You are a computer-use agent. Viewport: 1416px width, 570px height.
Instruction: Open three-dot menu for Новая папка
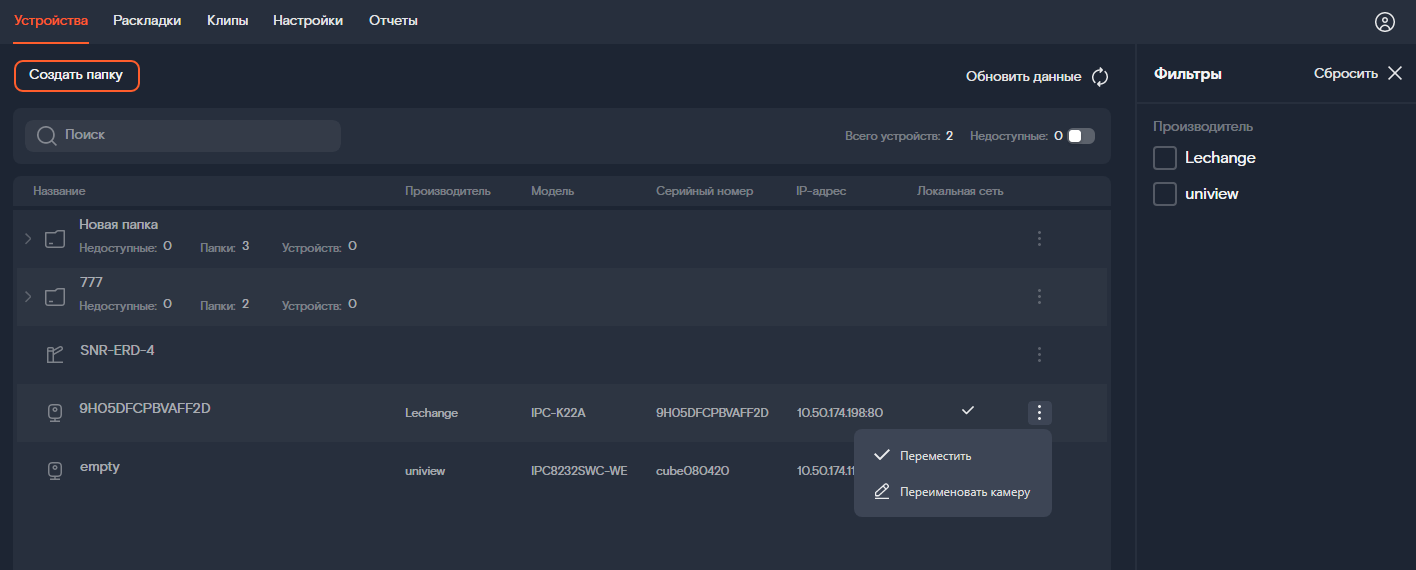(1039, 238)
